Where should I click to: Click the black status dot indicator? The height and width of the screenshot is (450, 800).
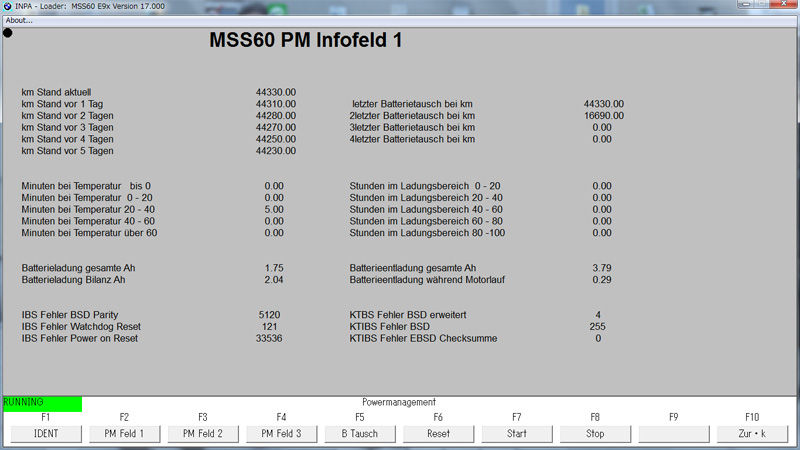(8, 33)
